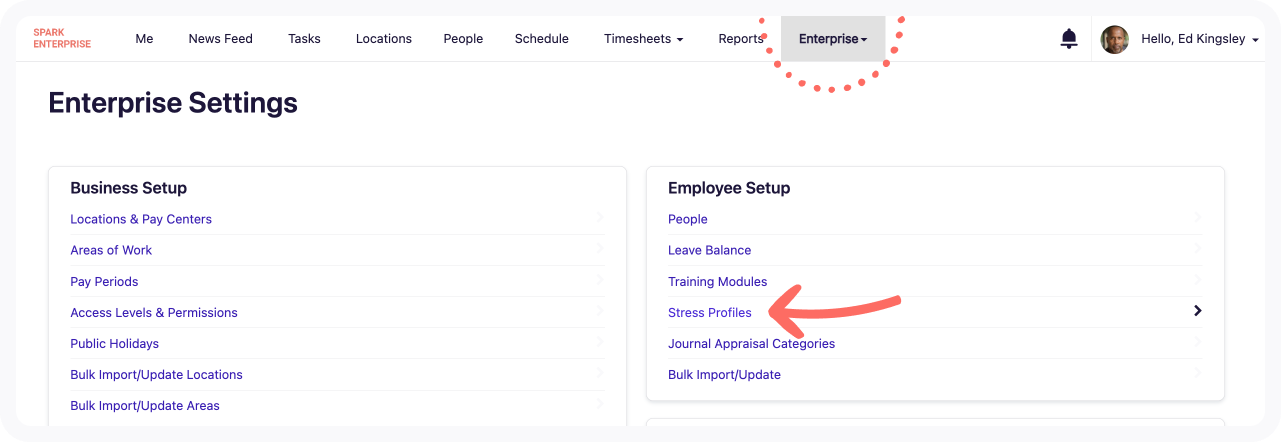Click the chevron next to Public Holidays
This screenshot has width=1281, height=442.
click(x=600, y=342)
